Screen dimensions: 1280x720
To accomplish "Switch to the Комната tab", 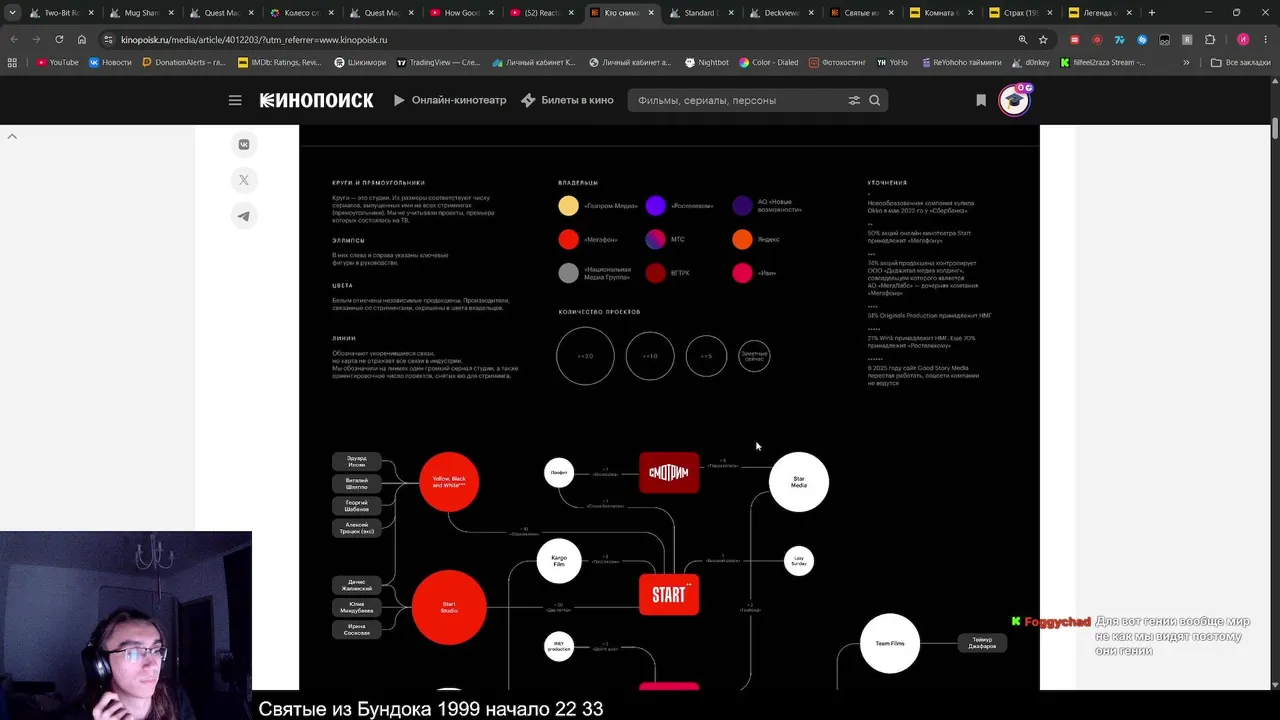I will [943, 13].
